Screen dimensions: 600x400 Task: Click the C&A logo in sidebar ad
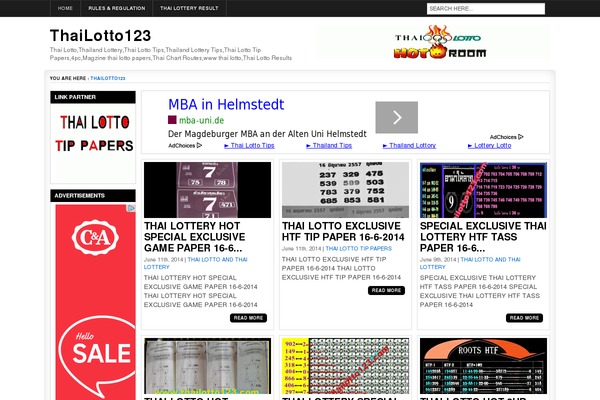pyautogui.click(x=95, y=237)
